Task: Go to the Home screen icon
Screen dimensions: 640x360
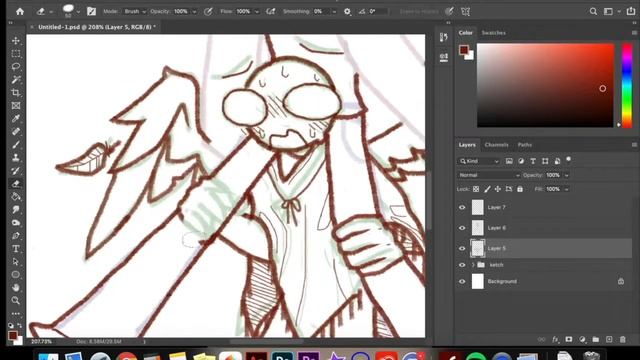Action: point(20,11)
